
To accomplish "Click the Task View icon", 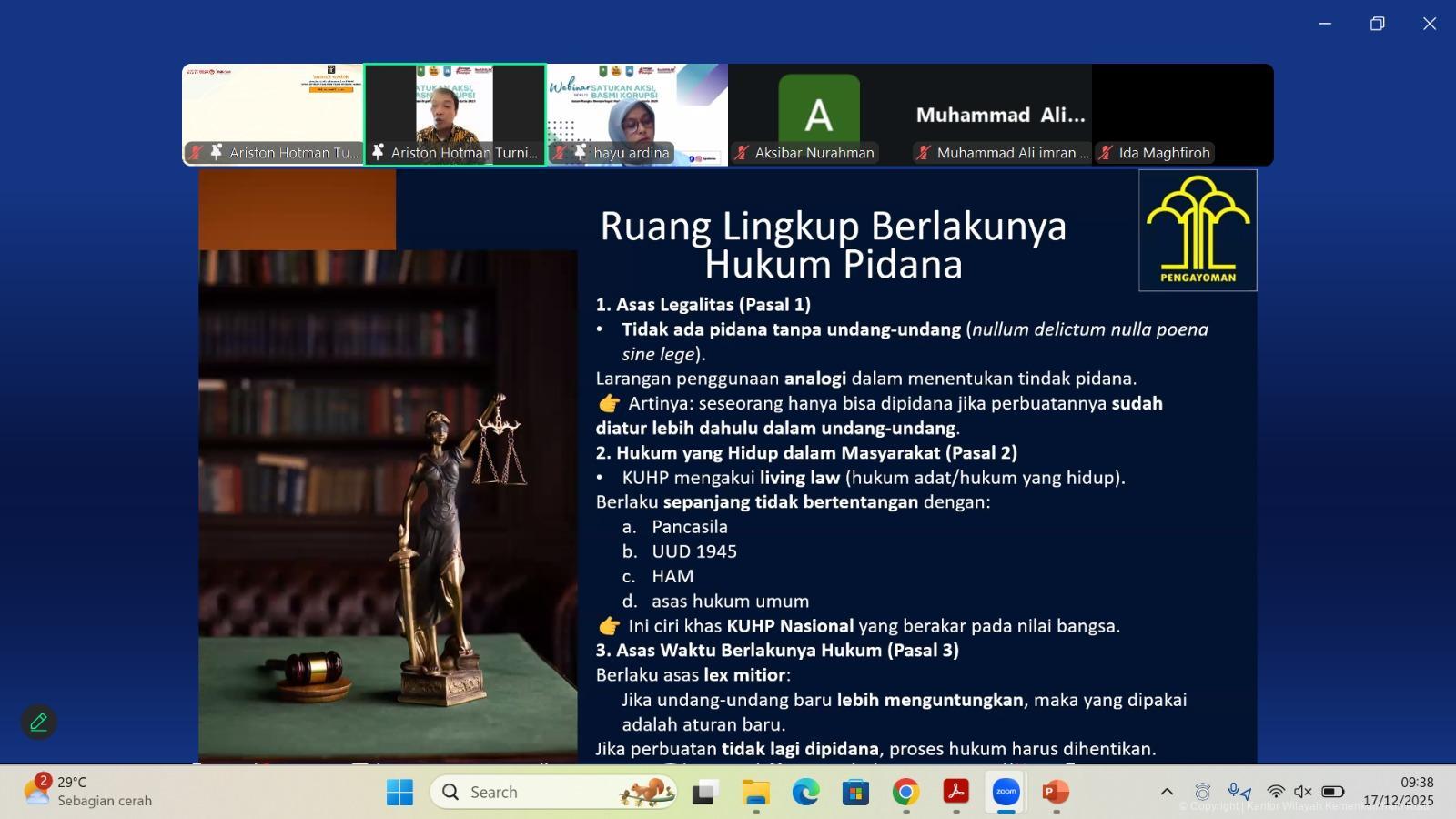I will (x=703, y=792).
